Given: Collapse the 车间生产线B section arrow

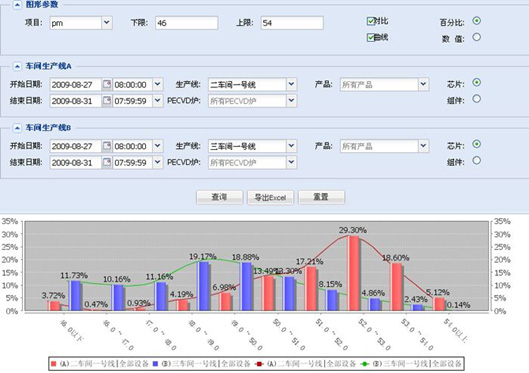Looking at the screenshot, I should (x=17, y=128).
